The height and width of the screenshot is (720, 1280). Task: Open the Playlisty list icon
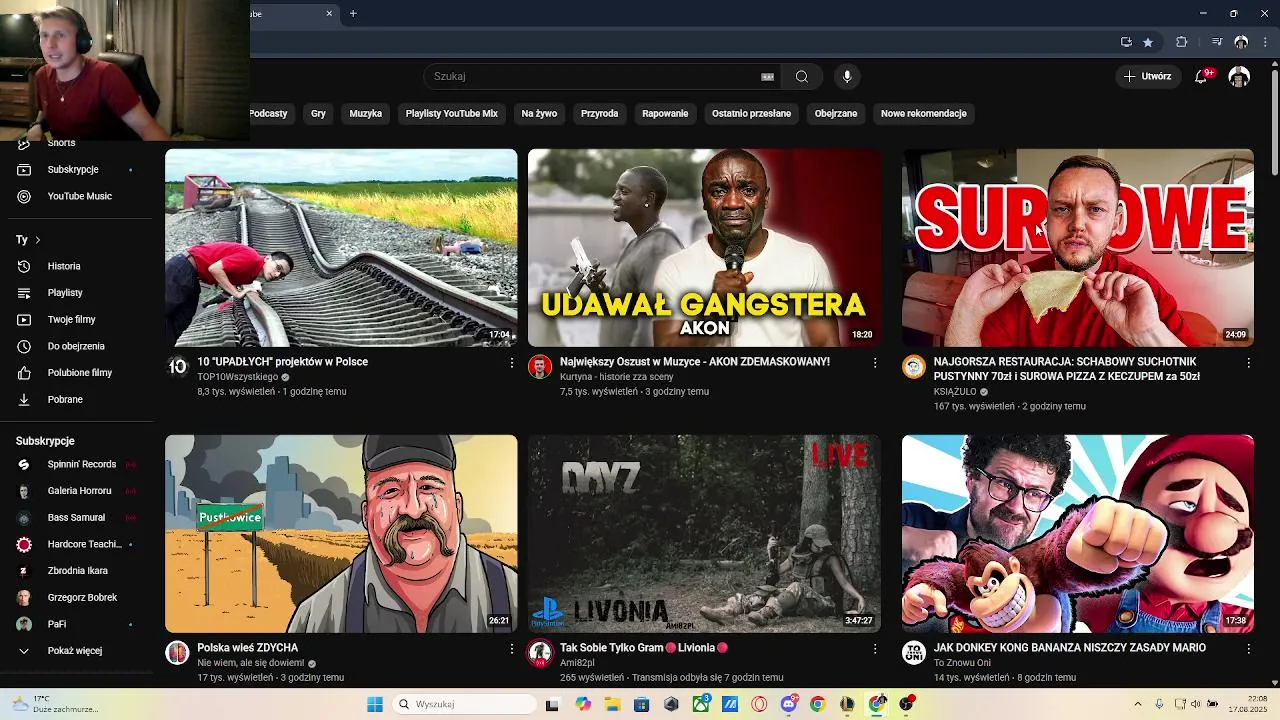click(x=24, y=293)
